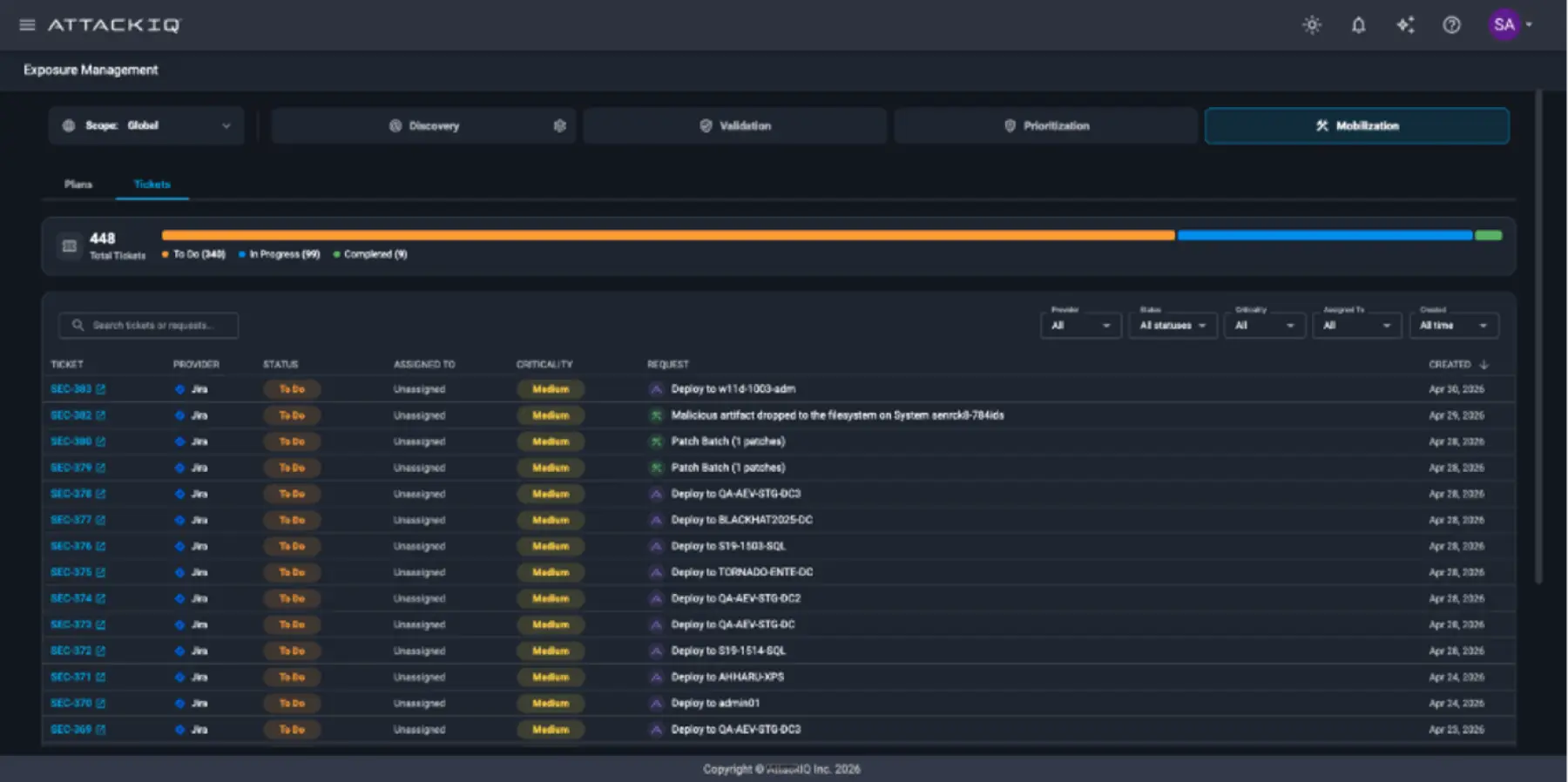1568x782 pixels.
Task: Open SEC-380 external link icon
Action: pos(101,442)
